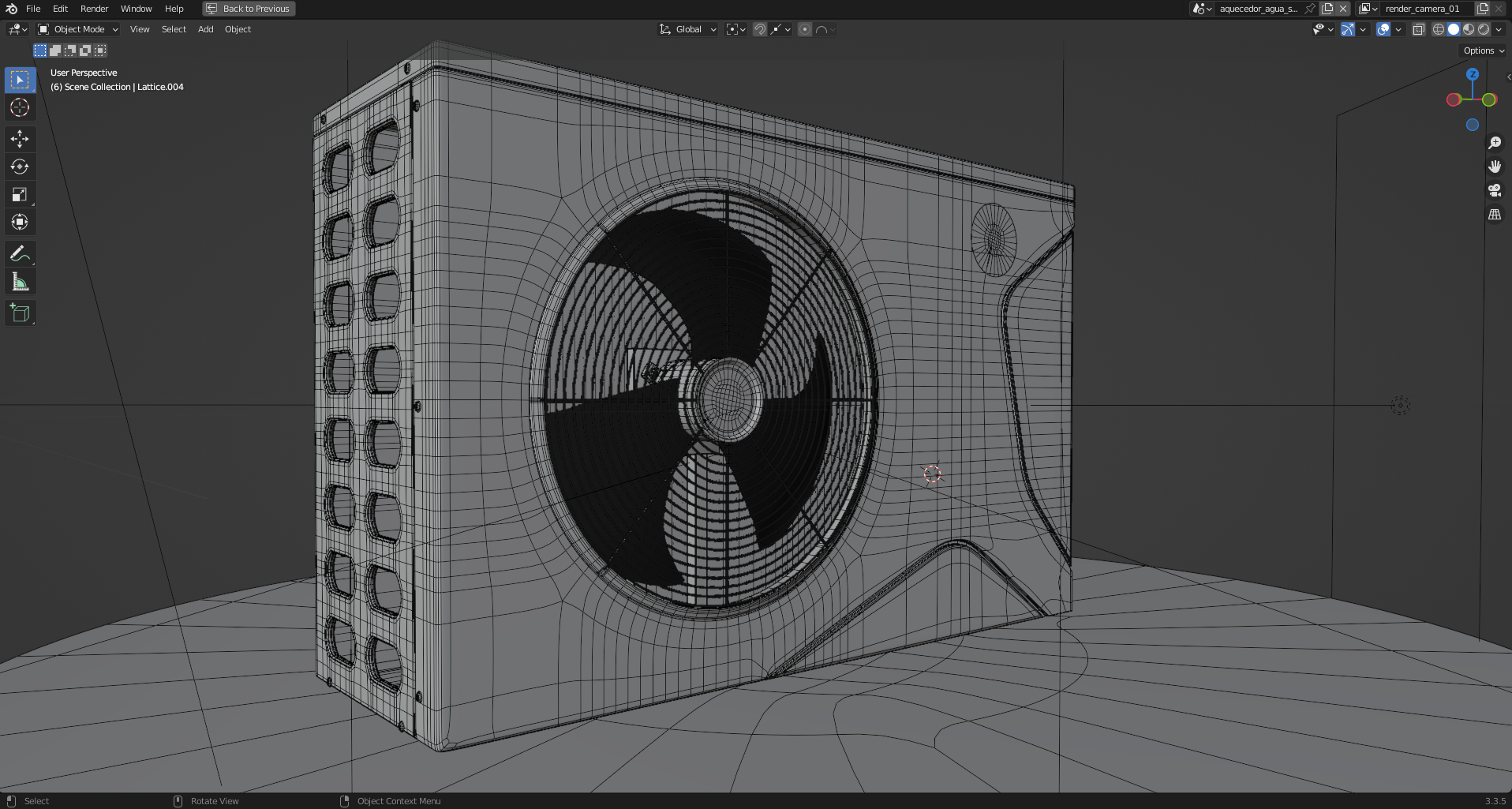Pick the Measure tool

[20, 282]
